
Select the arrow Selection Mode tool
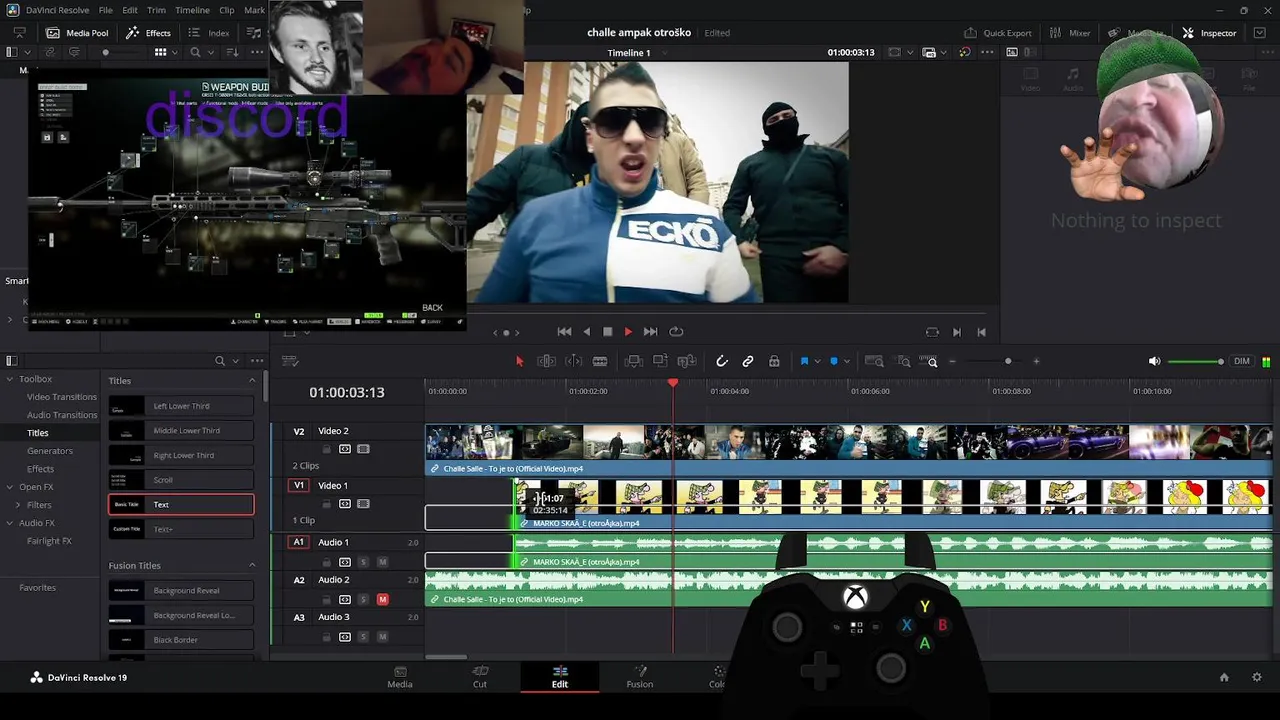519,361
